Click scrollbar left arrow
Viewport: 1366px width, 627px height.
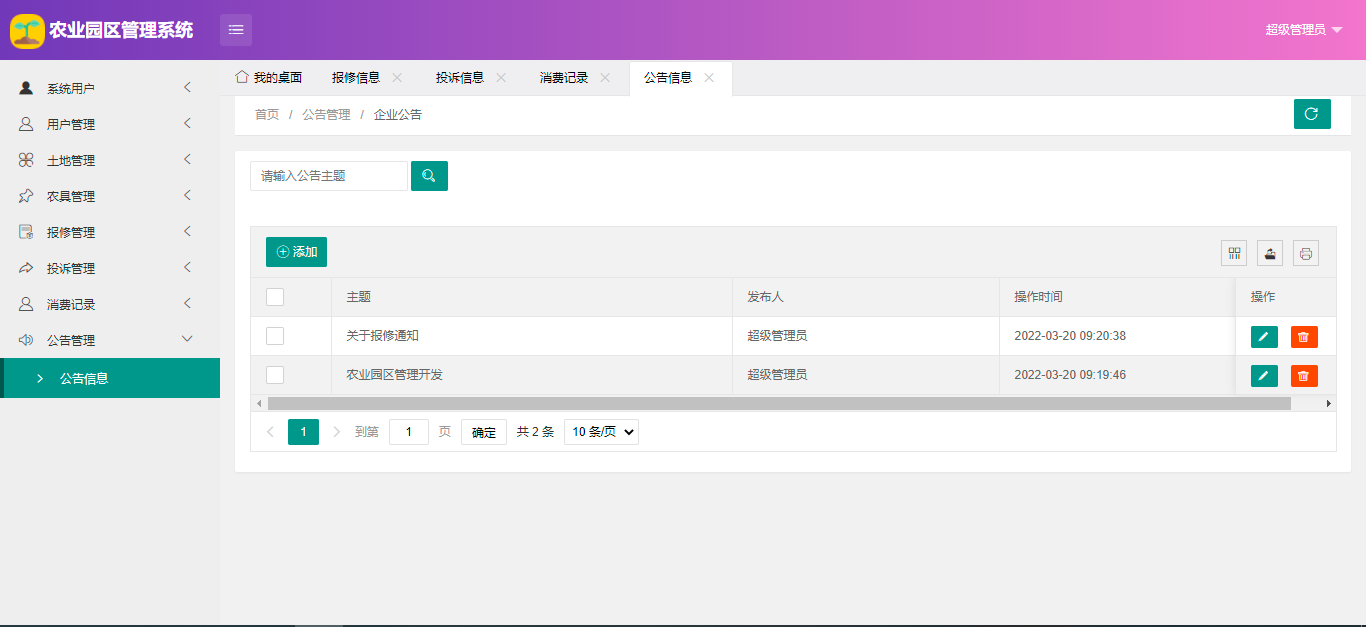(258, 403)
